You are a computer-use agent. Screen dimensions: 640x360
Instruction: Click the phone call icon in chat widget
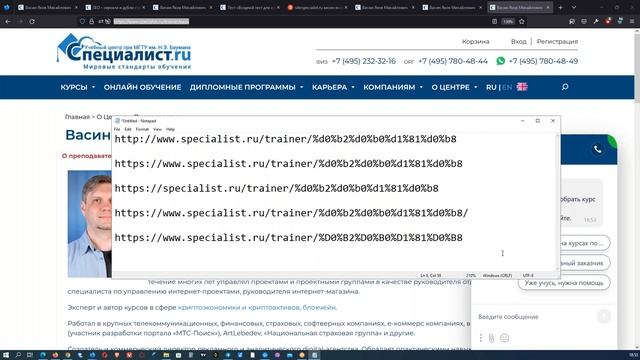pos(598,149)
